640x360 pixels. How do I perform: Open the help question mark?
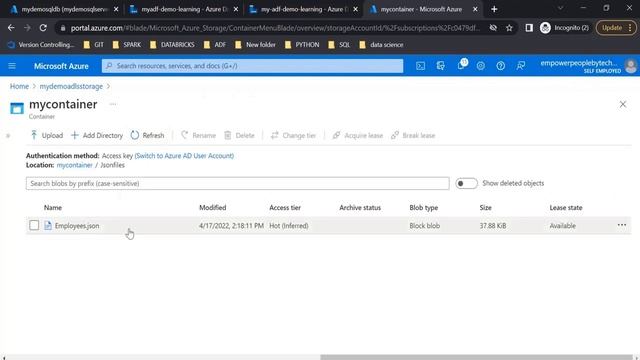click(501, 66)
